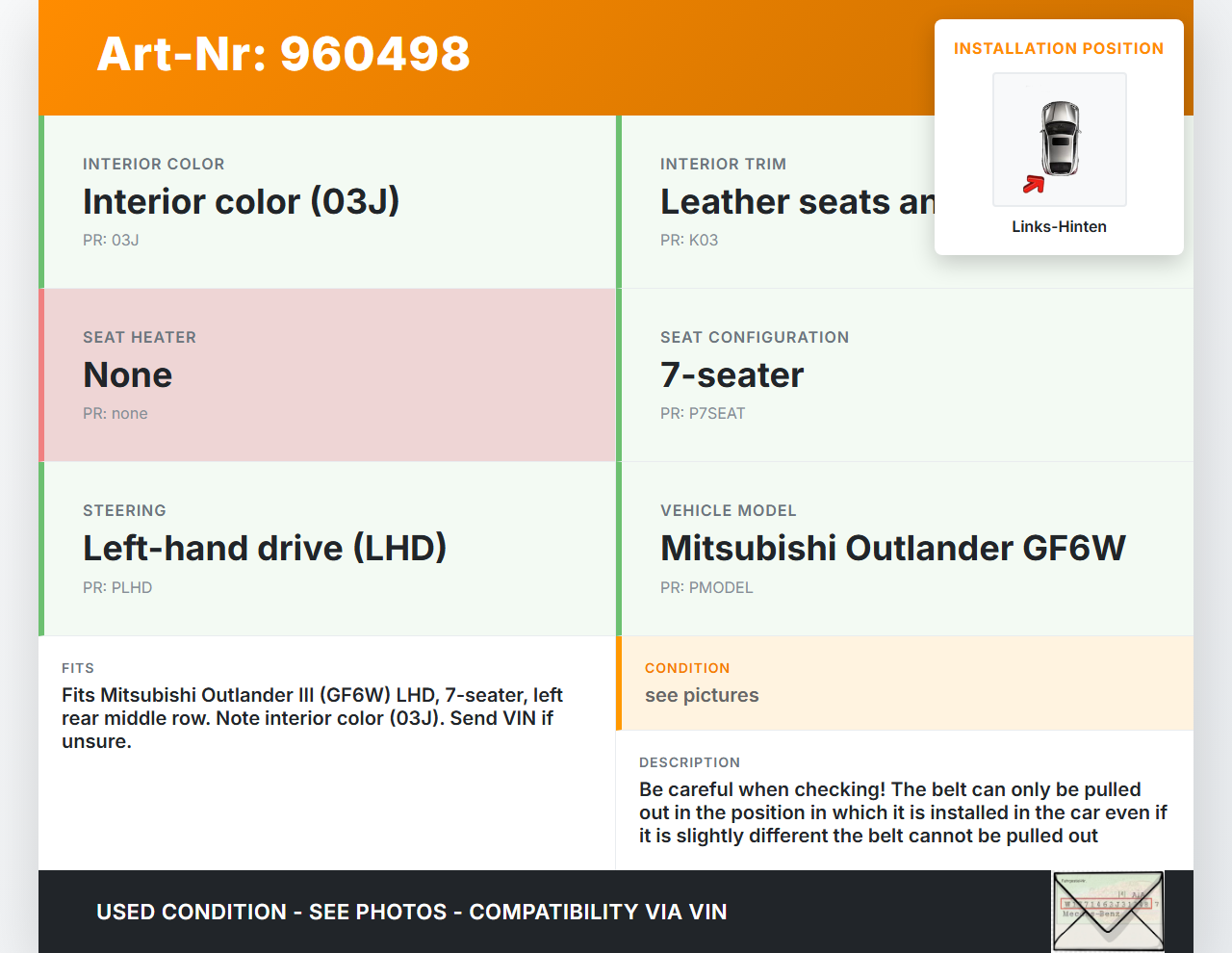Click the 7-seater configuration value
Image resolution: width=1232 pixels, height=953 pixels.
click(731, 374)
